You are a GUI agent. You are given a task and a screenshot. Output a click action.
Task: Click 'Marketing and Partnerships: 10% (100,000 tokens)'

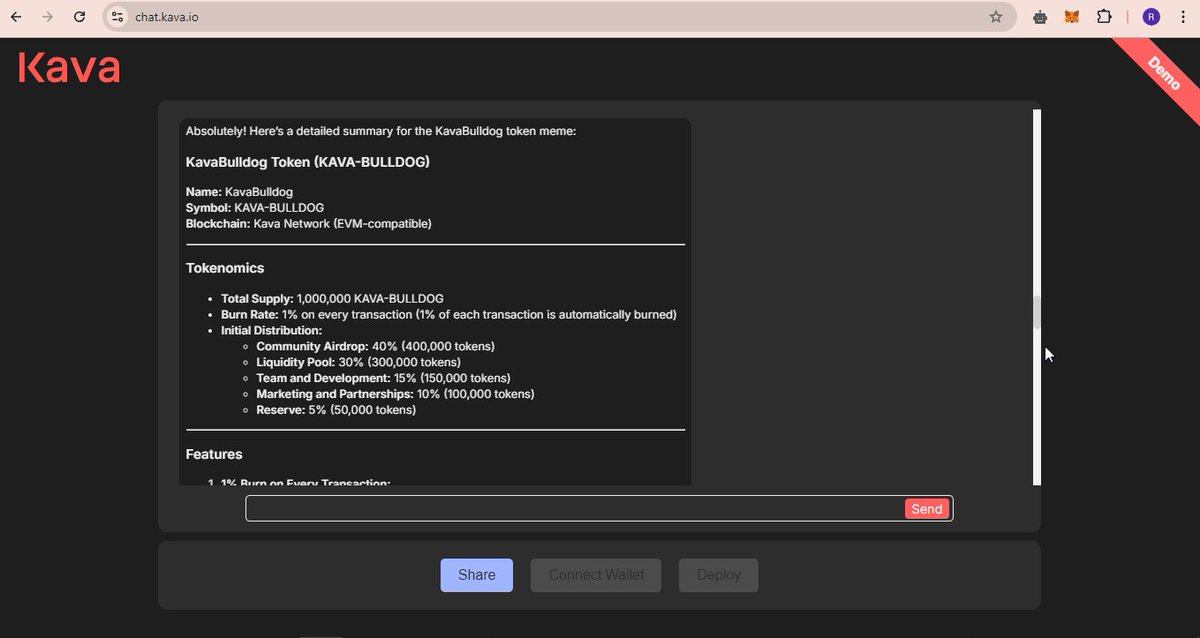click(395, 394)
